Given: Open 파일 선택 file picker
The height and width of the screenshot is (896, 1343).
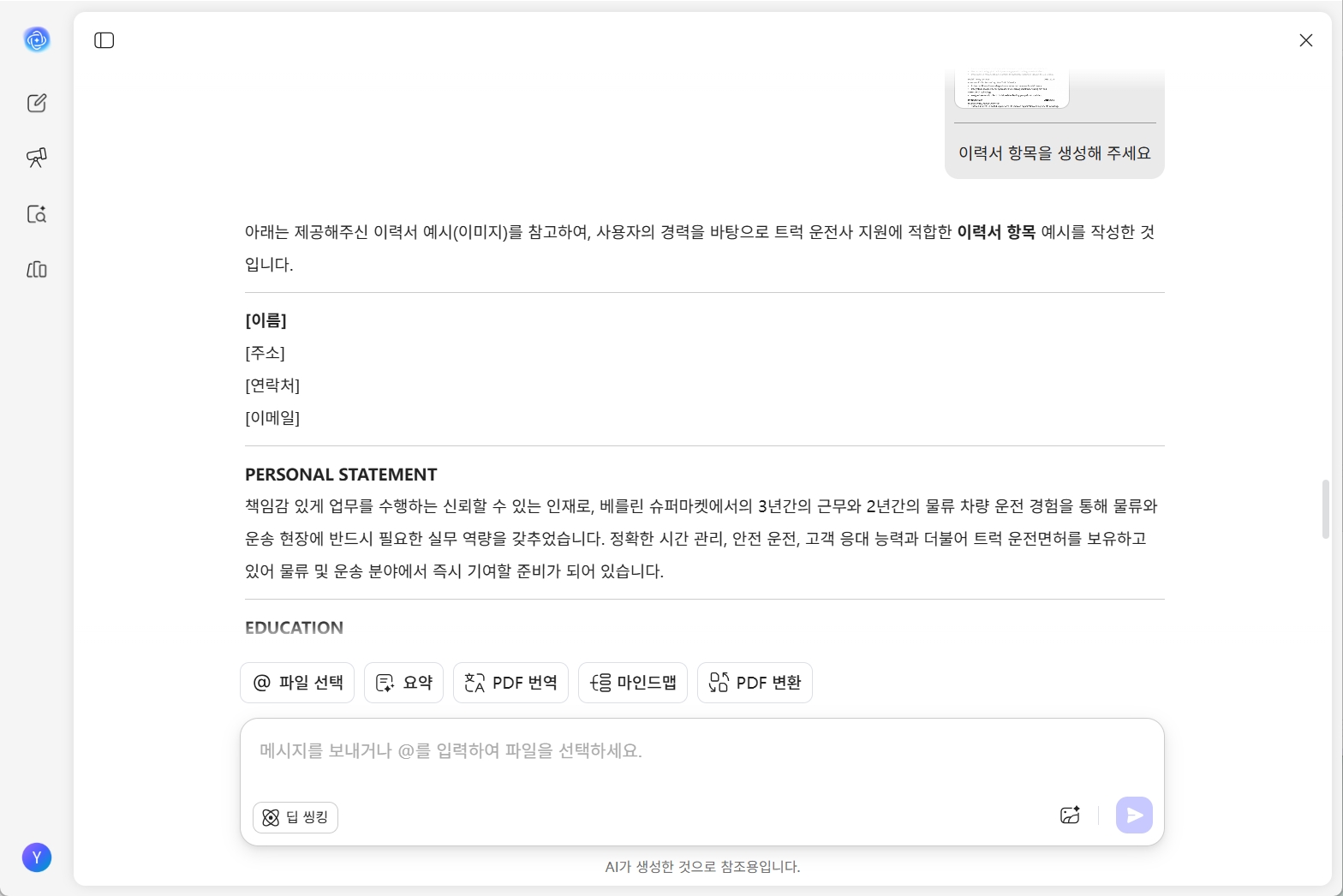Looking at the screenshot, I should coord(296,683).
